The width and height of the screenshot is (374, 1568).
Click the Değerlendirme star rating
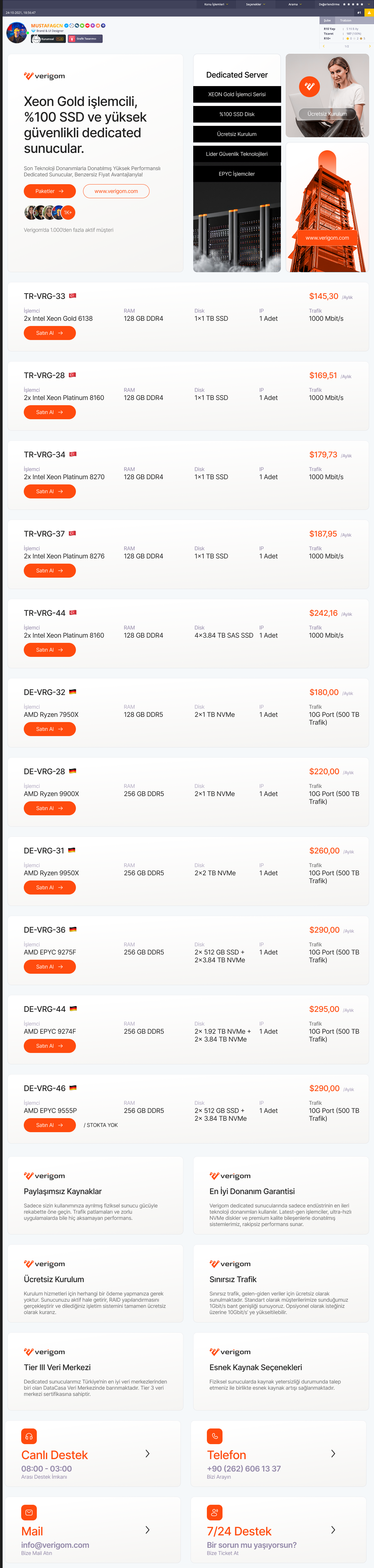point(353,4)
